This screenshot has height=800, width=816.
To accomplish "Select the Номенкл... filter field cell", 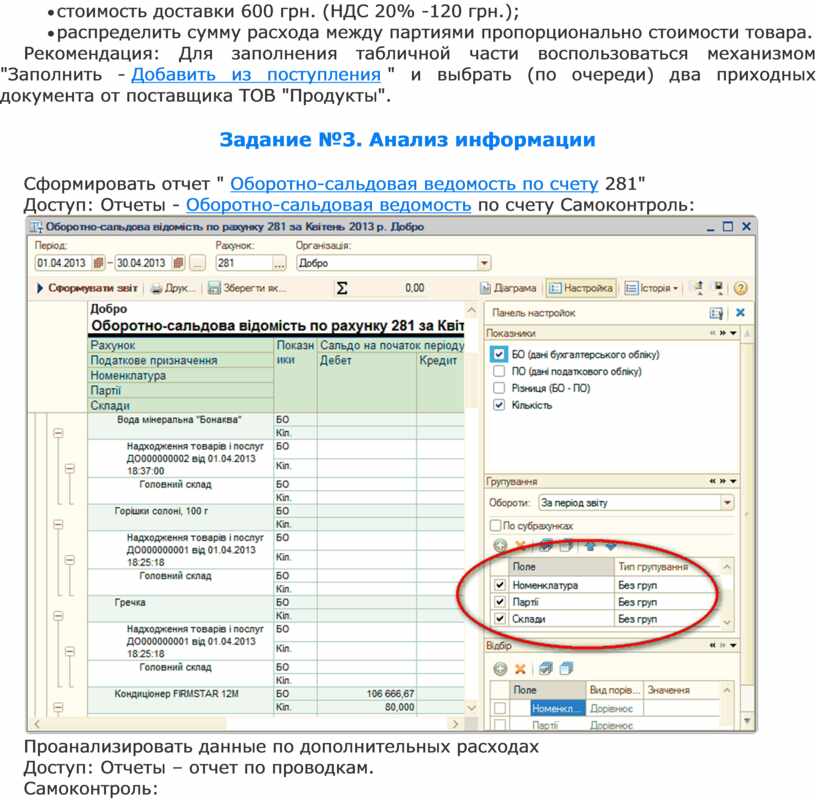I will tap(558, 708).
